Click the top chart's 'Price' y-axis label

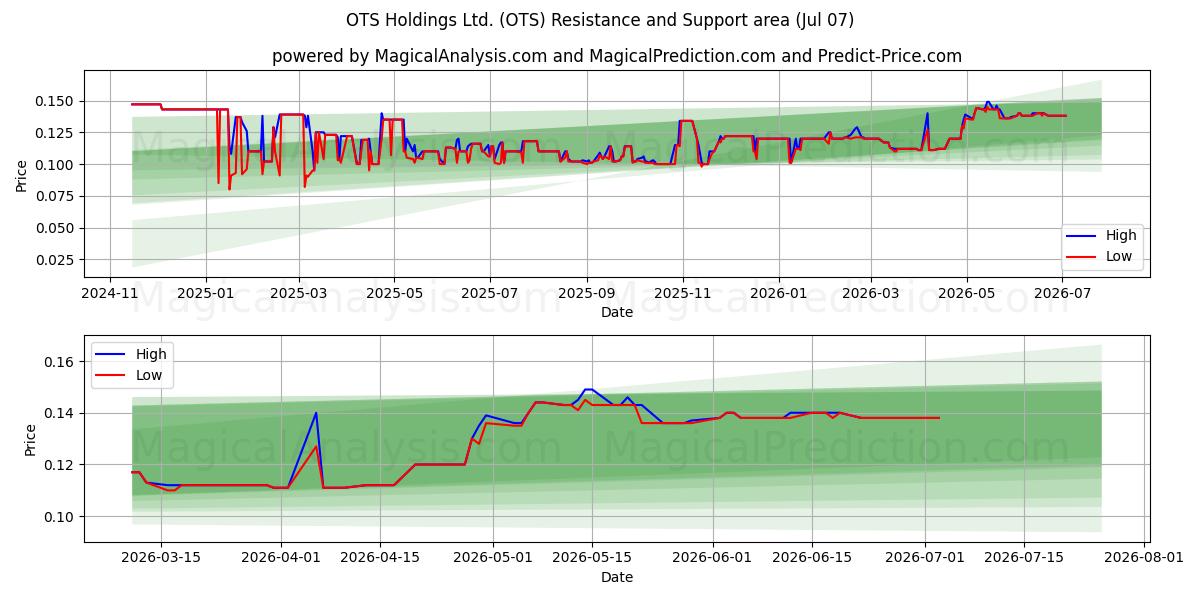[x=22, y=173]
